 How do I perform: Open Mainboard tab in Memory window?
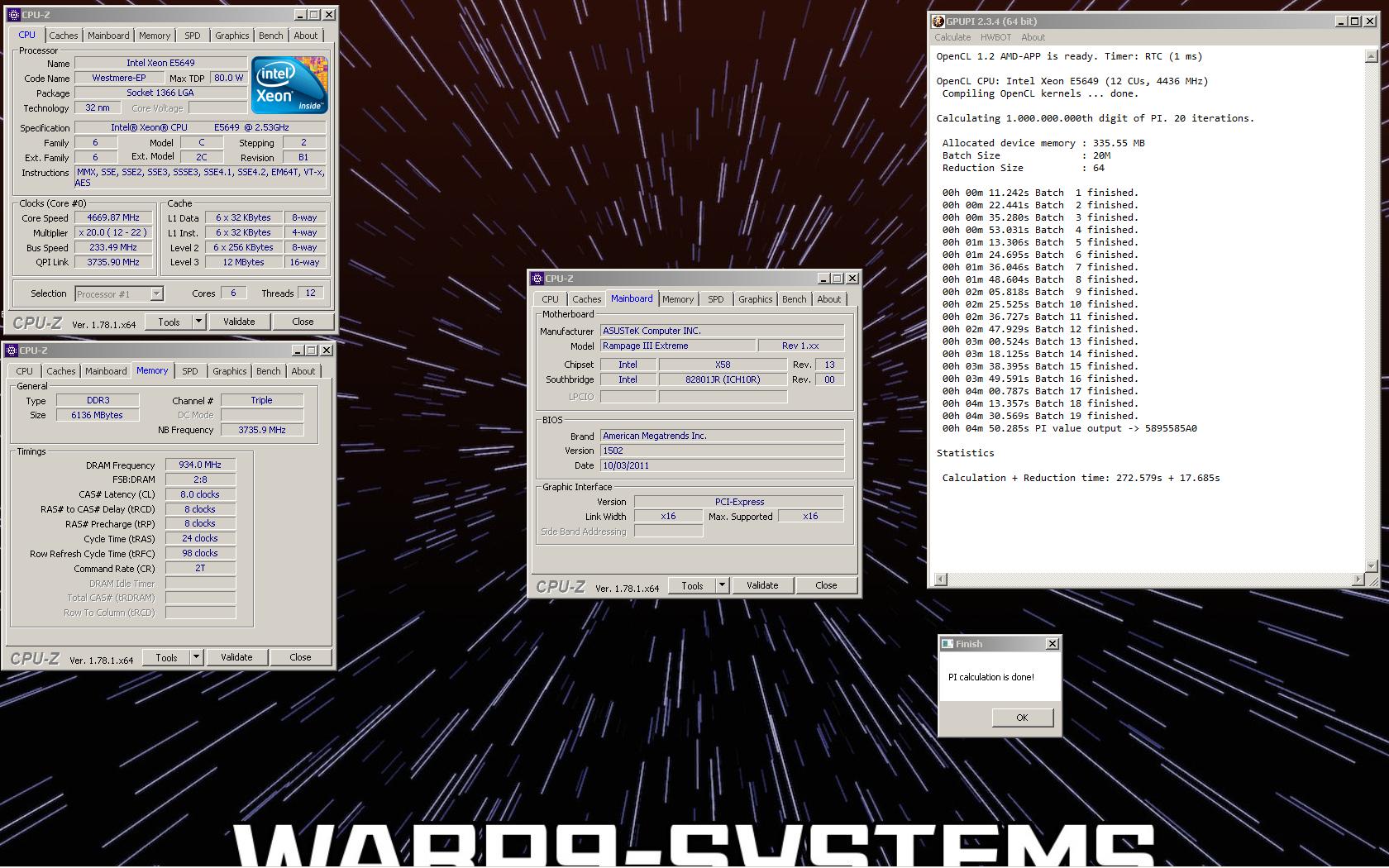point(106,371)
